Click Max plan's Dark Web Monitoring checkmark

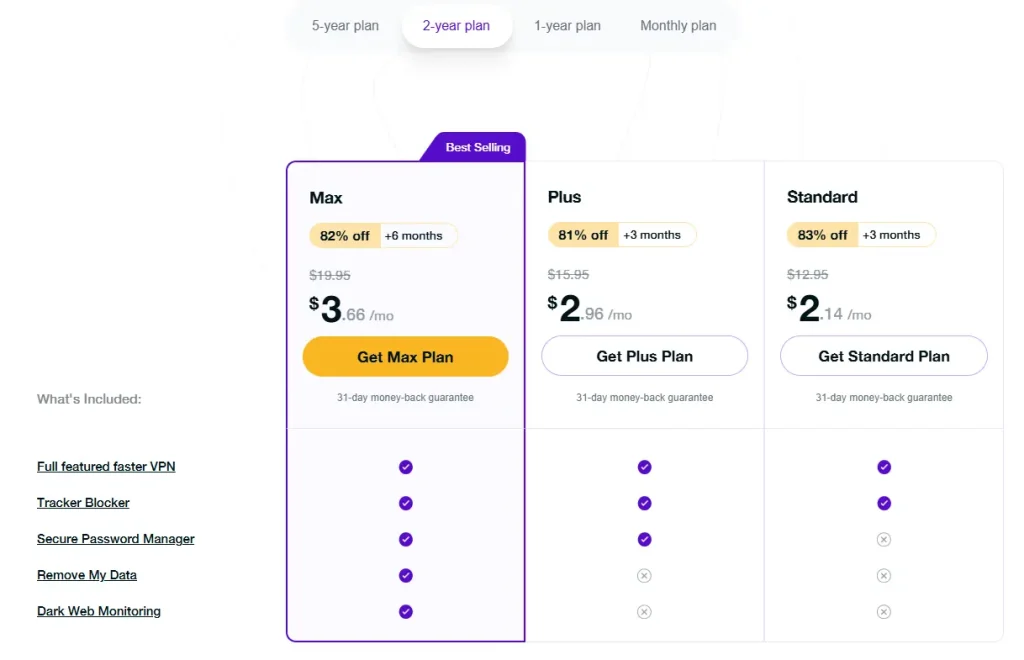pyautogui.click(x=405, y=611)
